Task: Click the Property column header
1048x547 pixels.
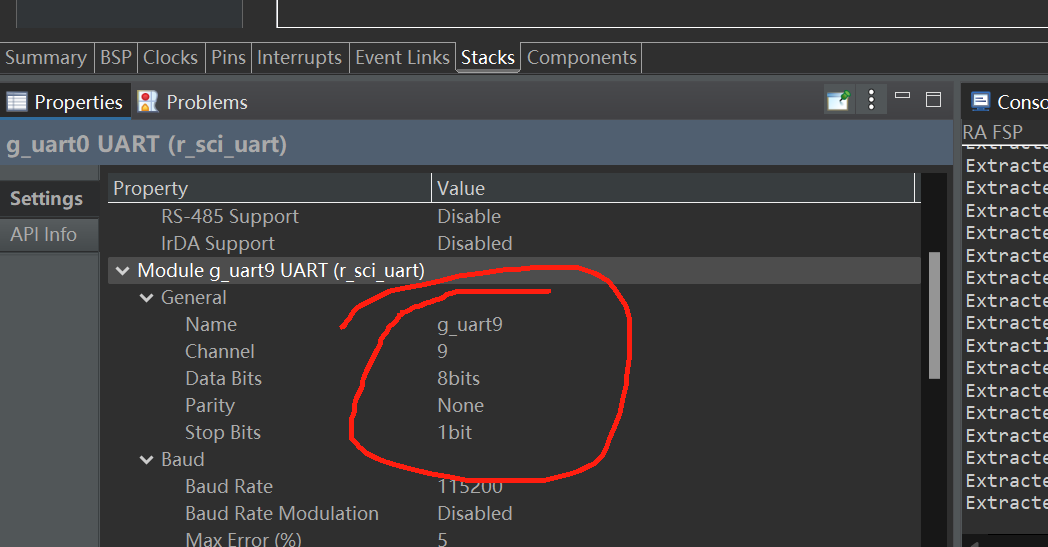Action: [269, 188]
